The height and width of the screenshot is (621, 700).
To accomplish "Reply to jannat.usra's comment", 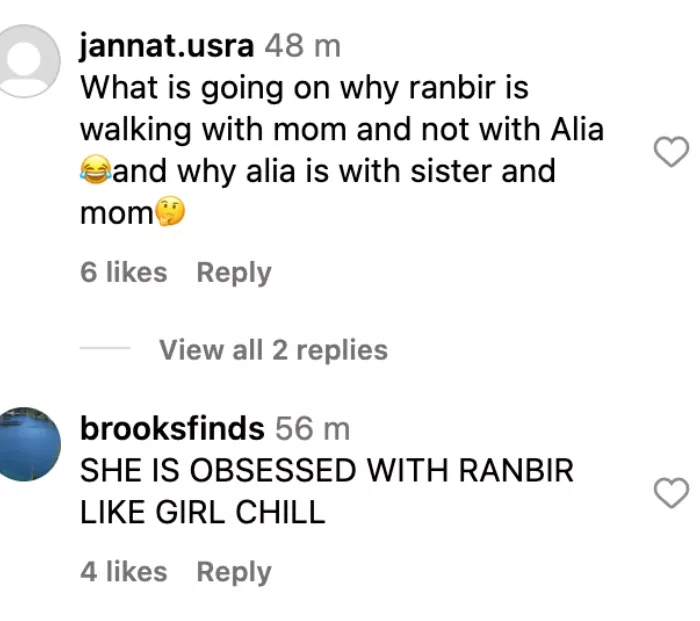I will point(234,273).
